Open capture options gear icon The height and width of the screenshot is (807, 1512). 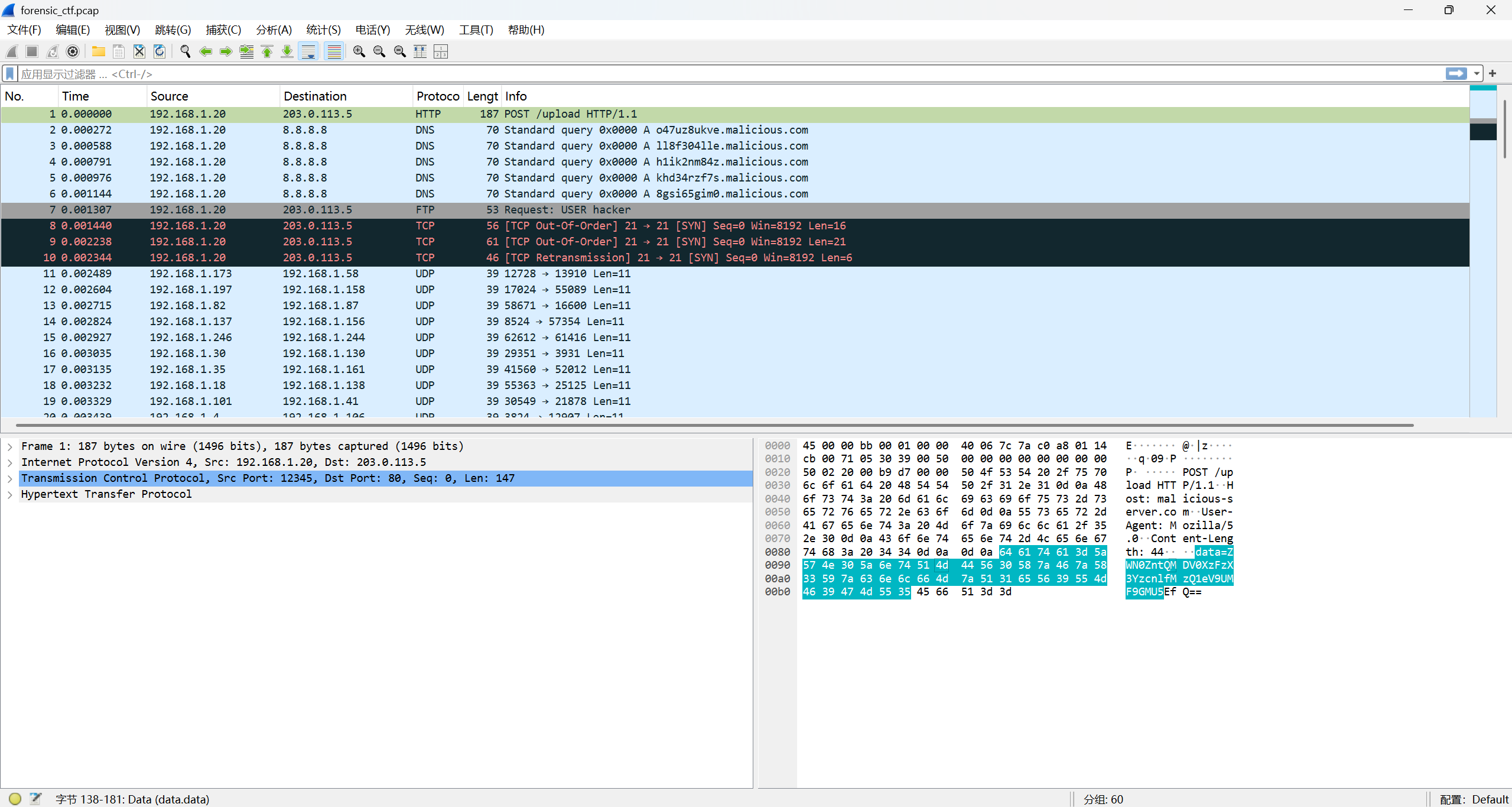click(73, 52)
